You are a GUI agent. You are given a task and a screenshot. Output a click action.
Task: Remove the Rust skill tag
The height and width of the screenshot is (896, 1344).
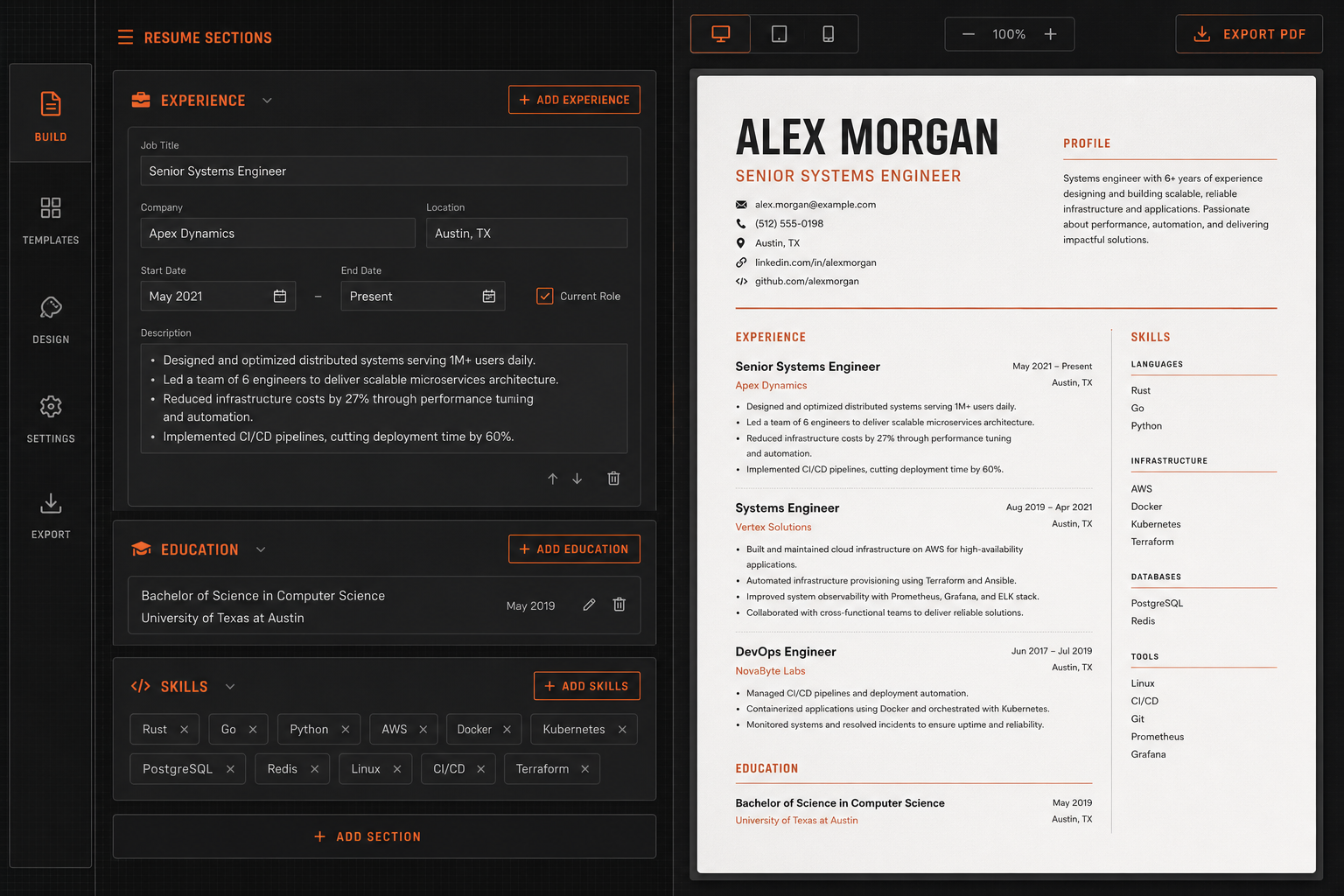pyautogui.click(x=184, y=729)
